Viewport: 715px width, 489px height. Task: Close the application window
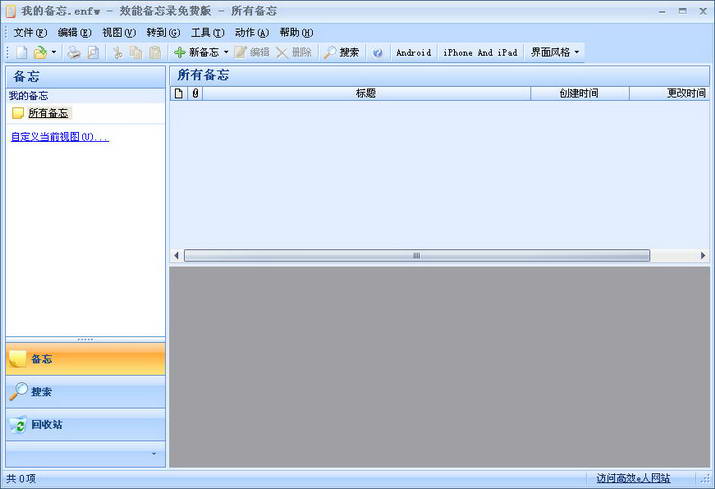point(703,11)
